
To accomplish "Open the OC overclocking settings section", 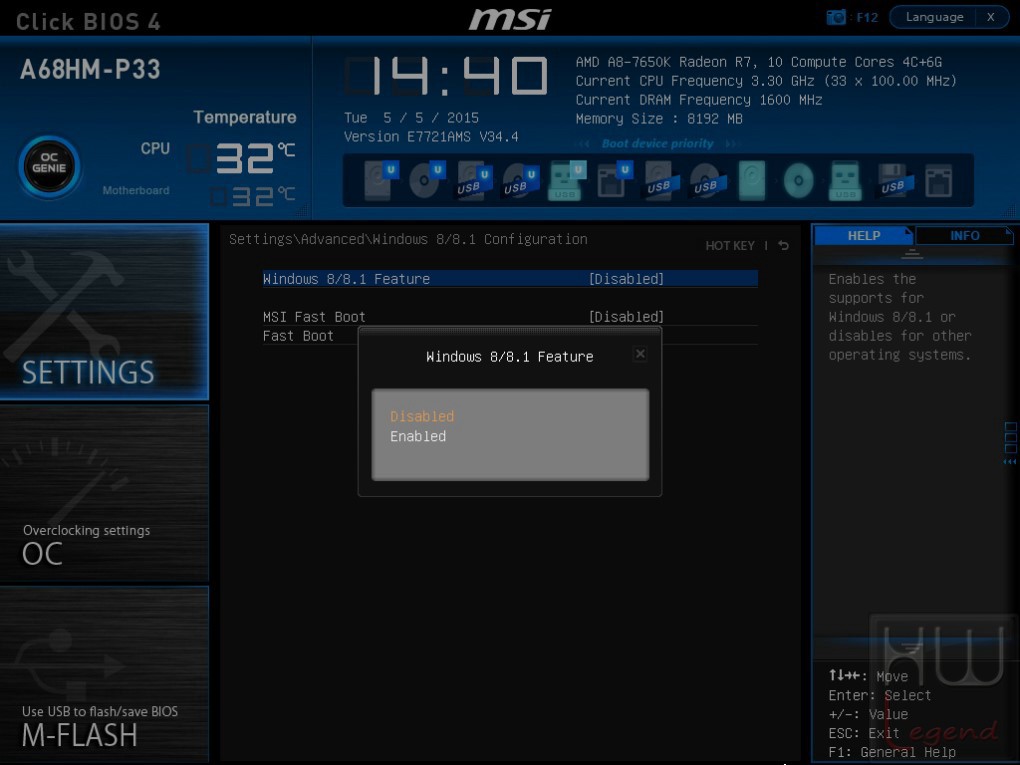I will [104, 492].
